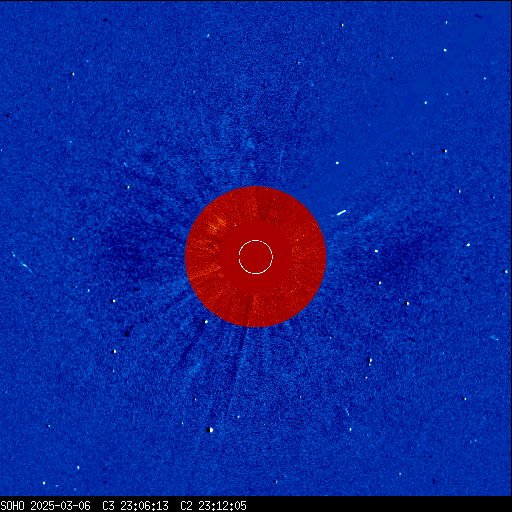The height and width of the screenshot is (512, 512).
Task: Select the dark red inner occulter ring
Action: click(x=256, y=257)
